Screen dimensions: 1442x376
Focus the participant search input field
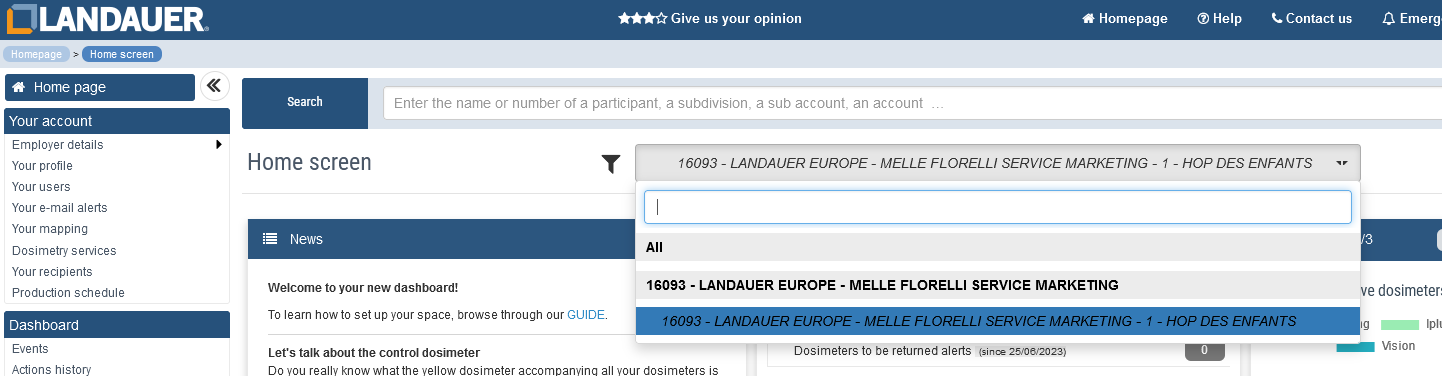tap(912, 103)
